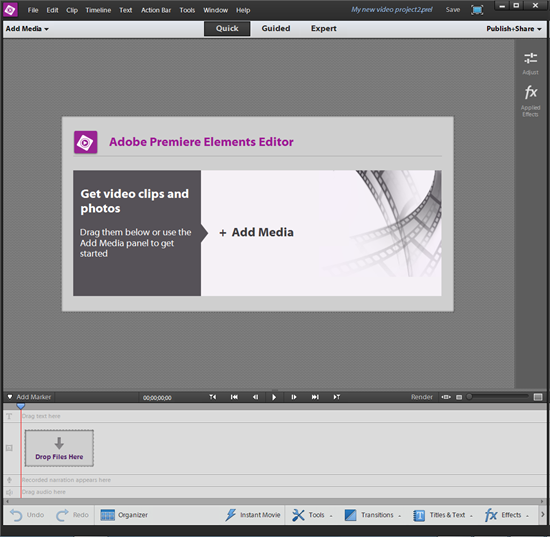This screenshot has height=537, width=550.
Task: Open the Edit menu
Action: (x=52, y=10)
